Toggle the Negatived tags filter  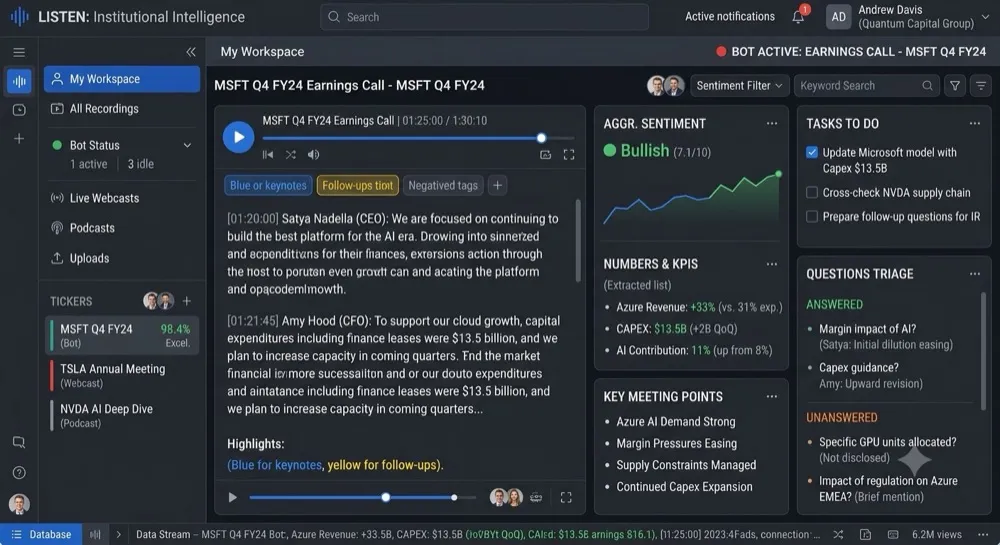(x=443, y=185)
